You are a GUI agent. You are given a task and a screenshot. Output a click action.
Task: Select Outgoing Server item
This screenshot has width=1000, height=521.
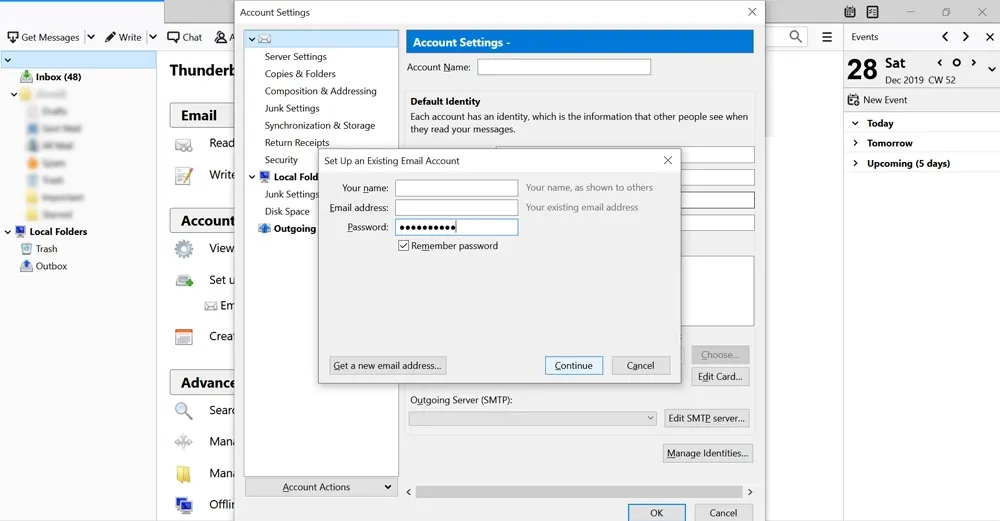pos(287,229)
